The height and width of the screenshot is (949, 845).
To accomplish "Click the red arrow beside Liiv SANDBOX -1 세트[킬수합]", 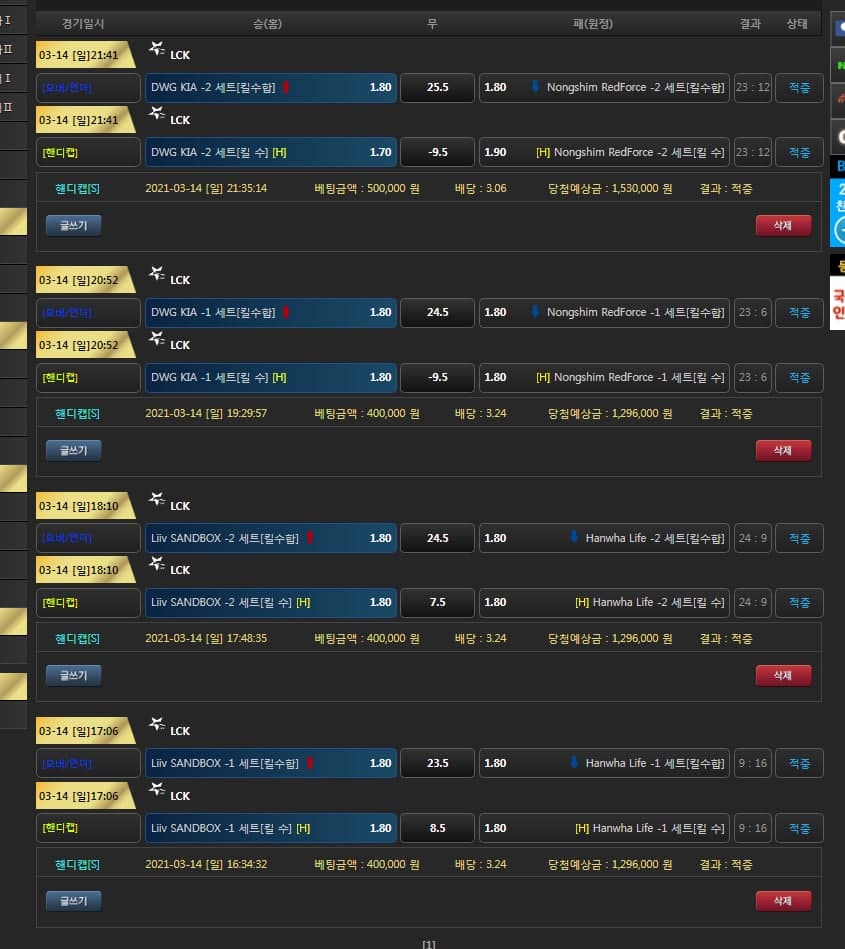I will [309, 763].
